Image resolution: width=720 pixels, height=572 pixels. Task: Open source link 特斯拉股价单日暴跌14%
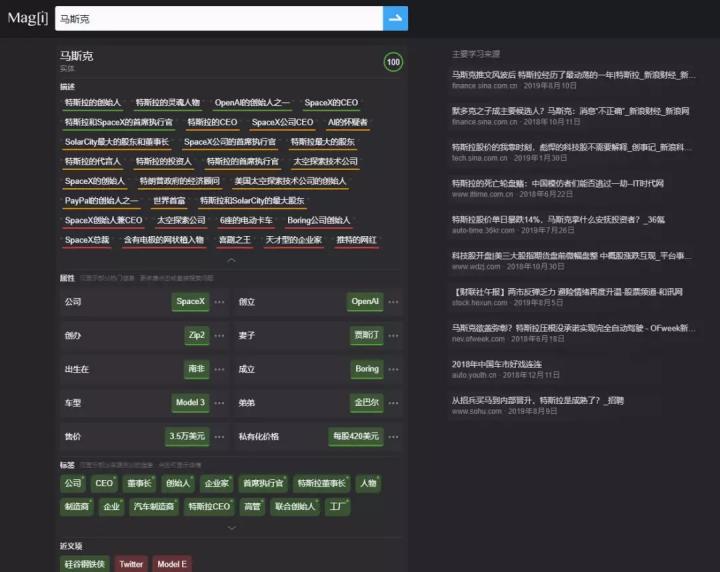(558, 220)
